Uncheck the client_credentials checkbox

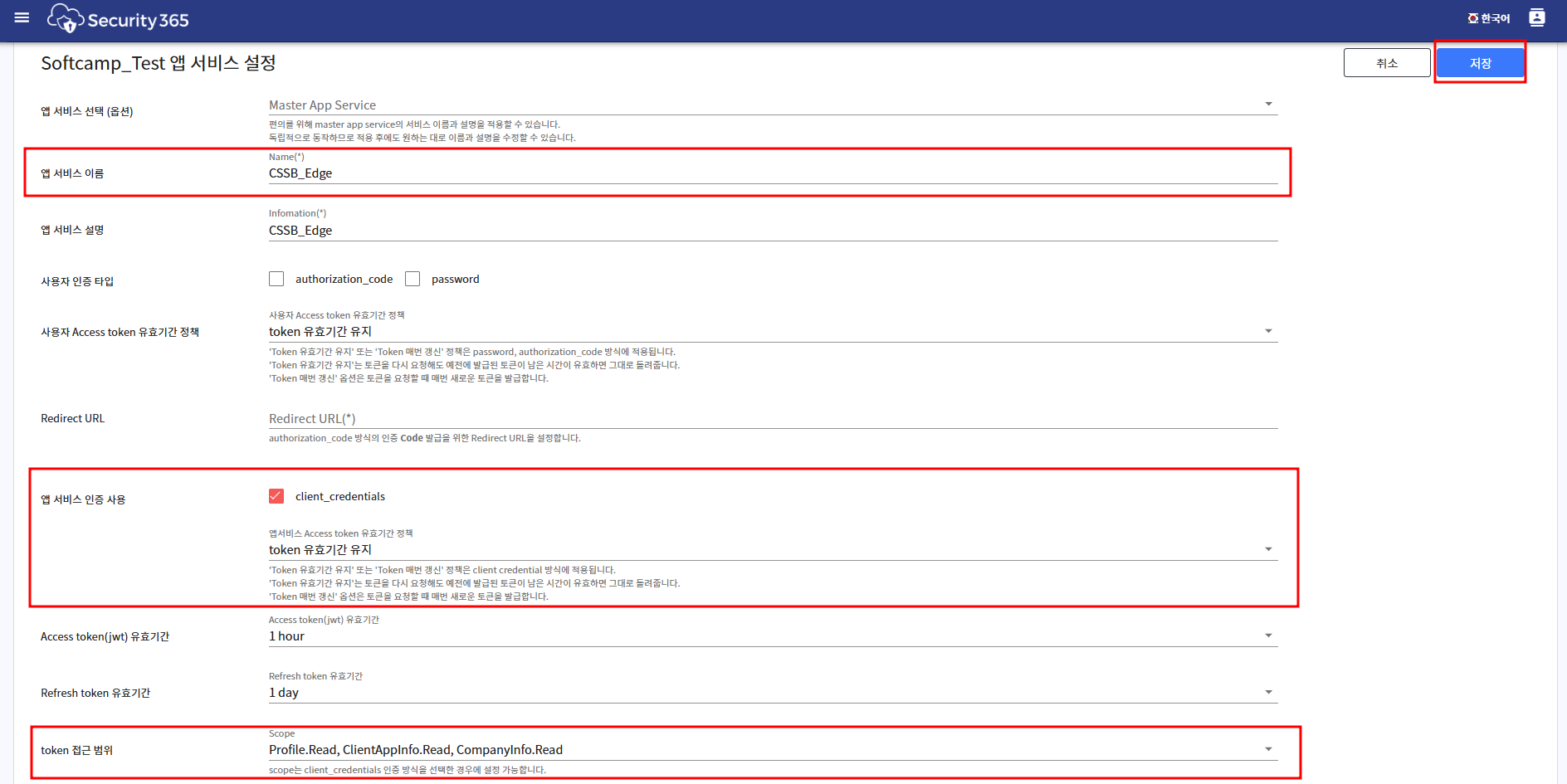[x=276, y=496]
